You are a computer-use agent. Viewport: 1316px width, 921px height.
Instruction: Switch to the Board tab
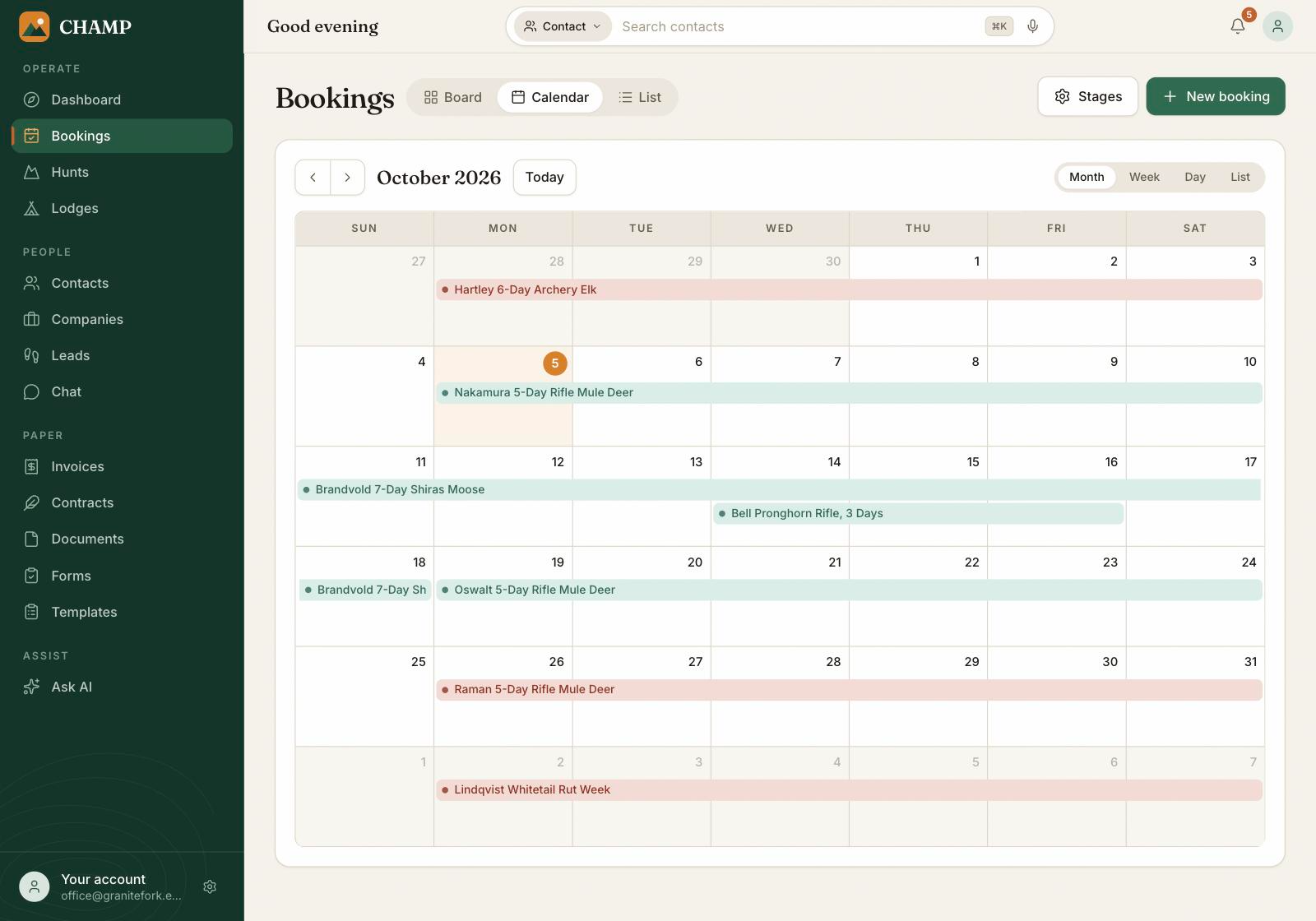click(453, 97)
